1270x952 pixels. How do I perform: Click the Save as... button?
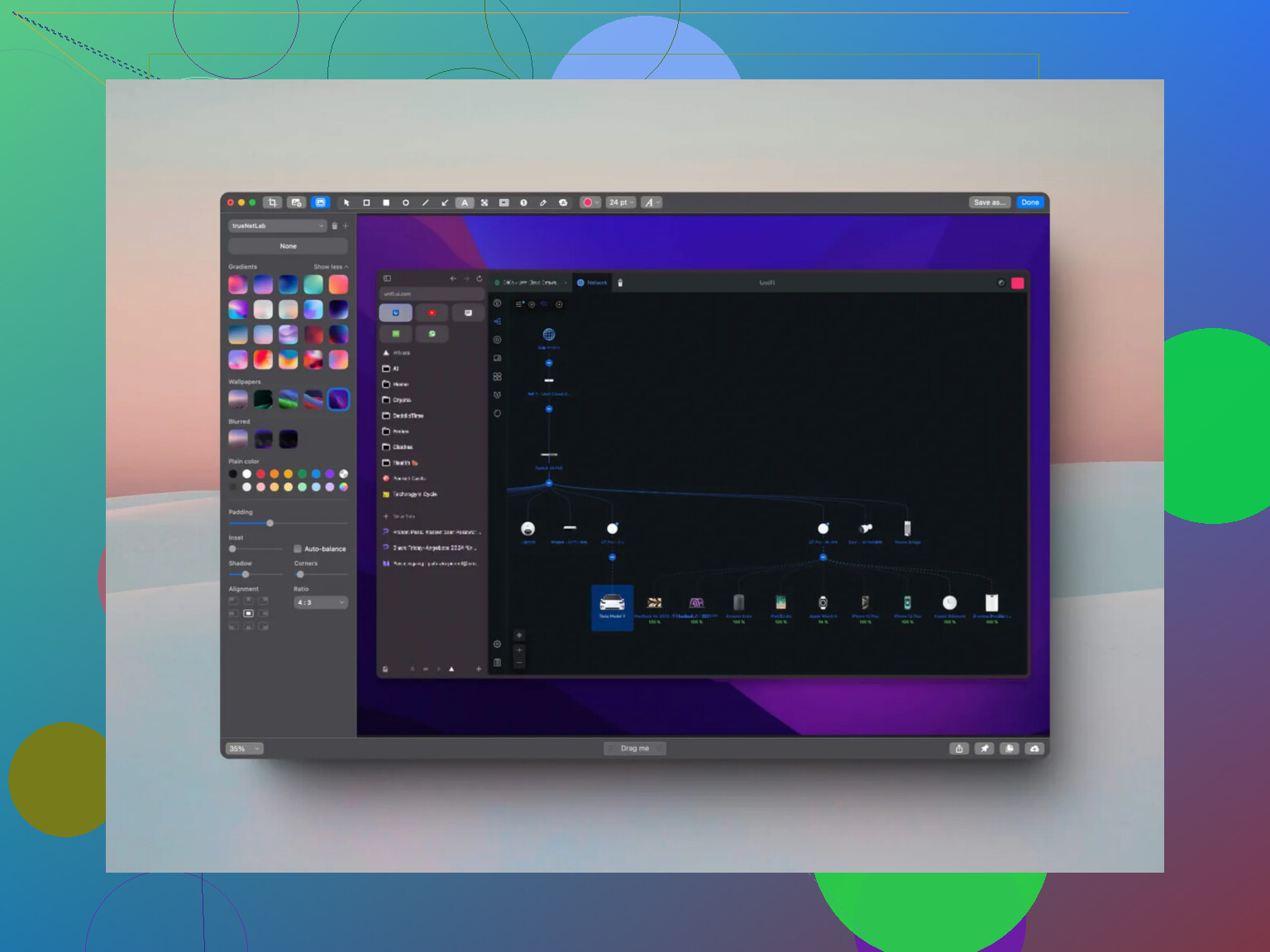click(990, 202)
